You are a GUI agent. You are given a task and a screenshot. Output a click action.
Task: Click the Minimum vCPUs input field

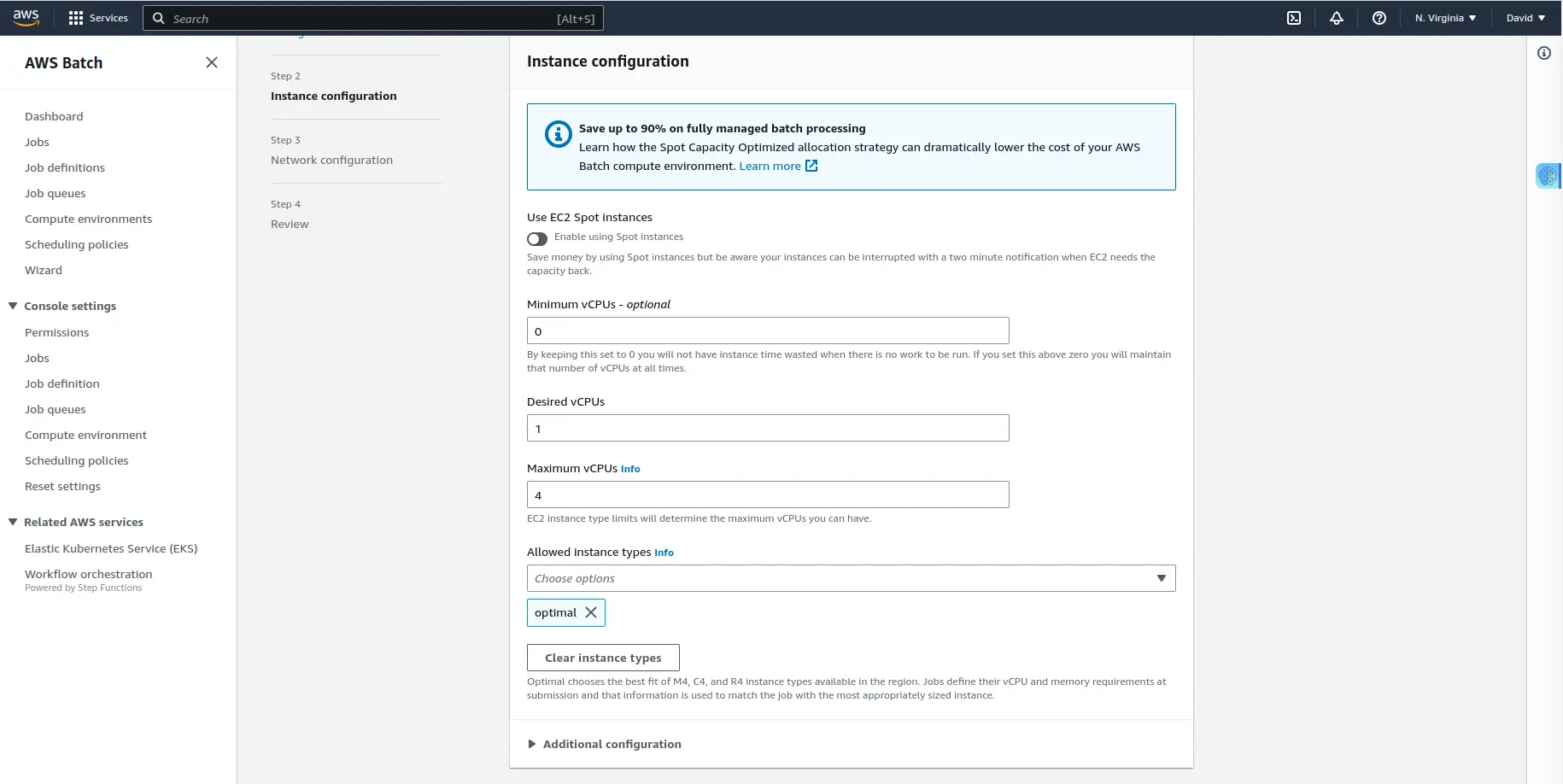[x=768, y=331]
